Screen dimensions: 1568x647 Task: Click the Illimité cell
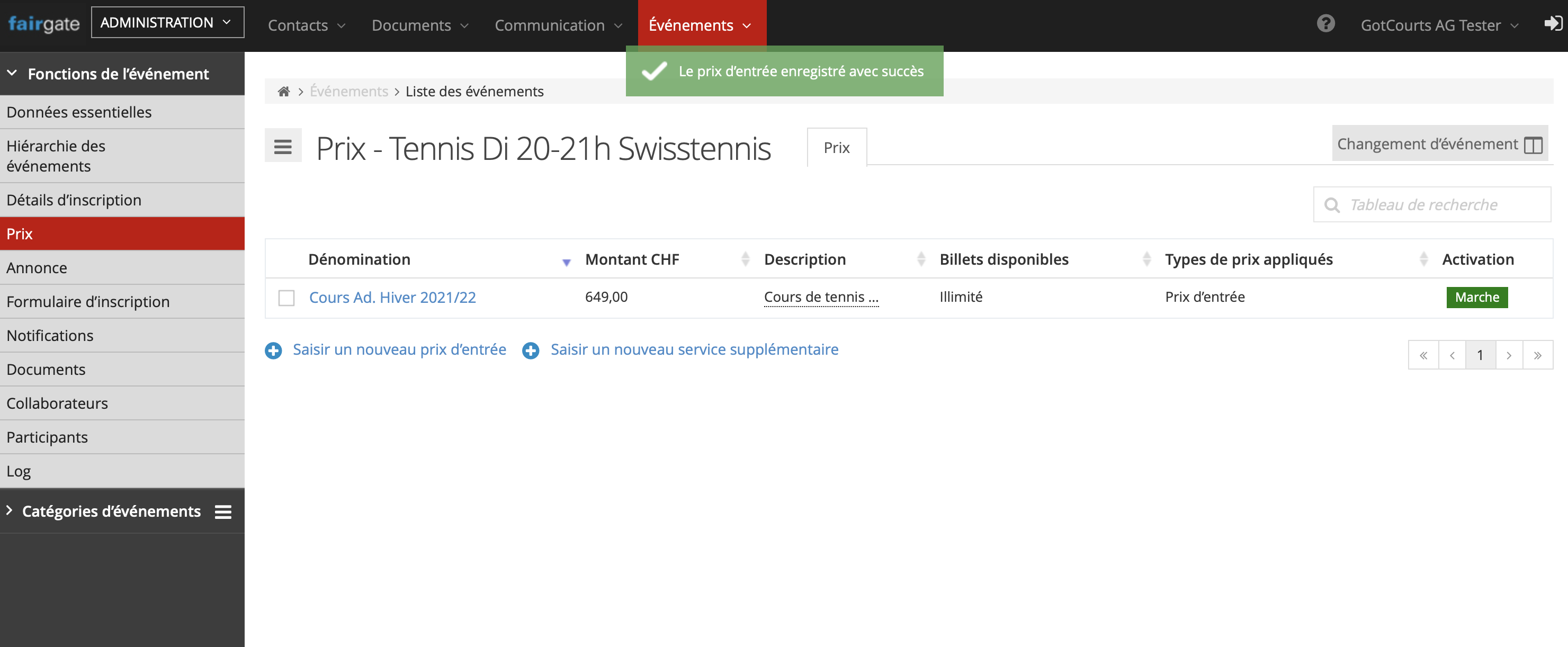961,297
